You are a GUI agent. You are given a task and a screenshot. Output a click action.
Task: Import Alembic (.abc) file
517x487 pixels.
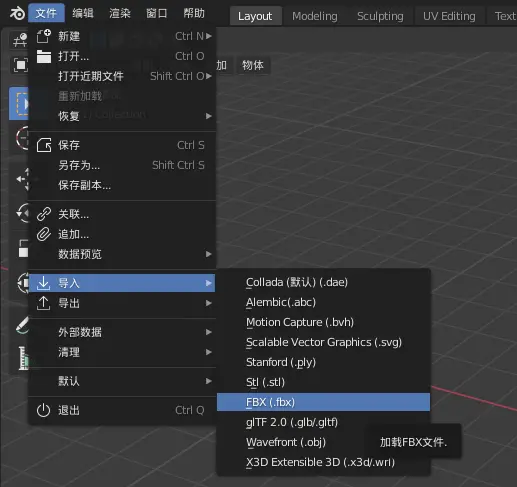[x=323, y=302]
